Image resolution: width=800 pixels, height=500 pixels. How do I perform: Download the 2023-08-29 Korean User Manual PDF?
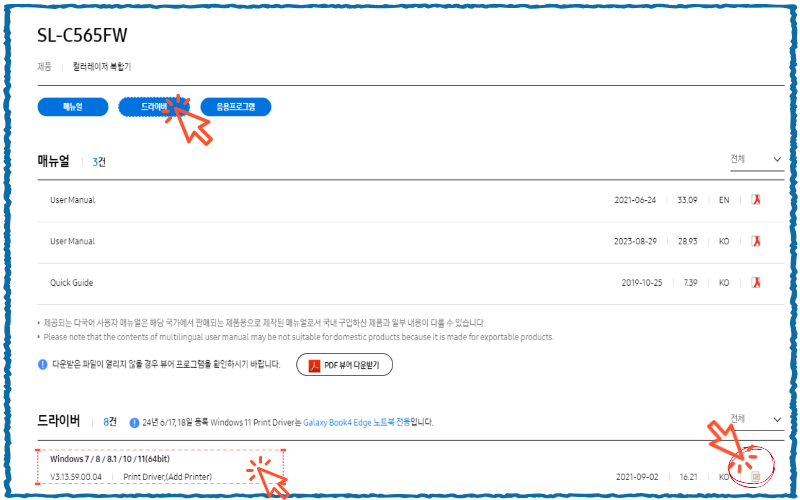pos(756,241)
